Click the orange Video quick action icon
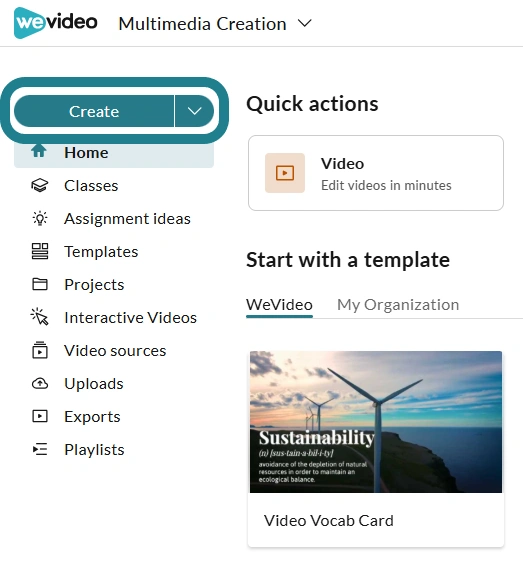This screenshot has height=561, width=523. (285, 173)
